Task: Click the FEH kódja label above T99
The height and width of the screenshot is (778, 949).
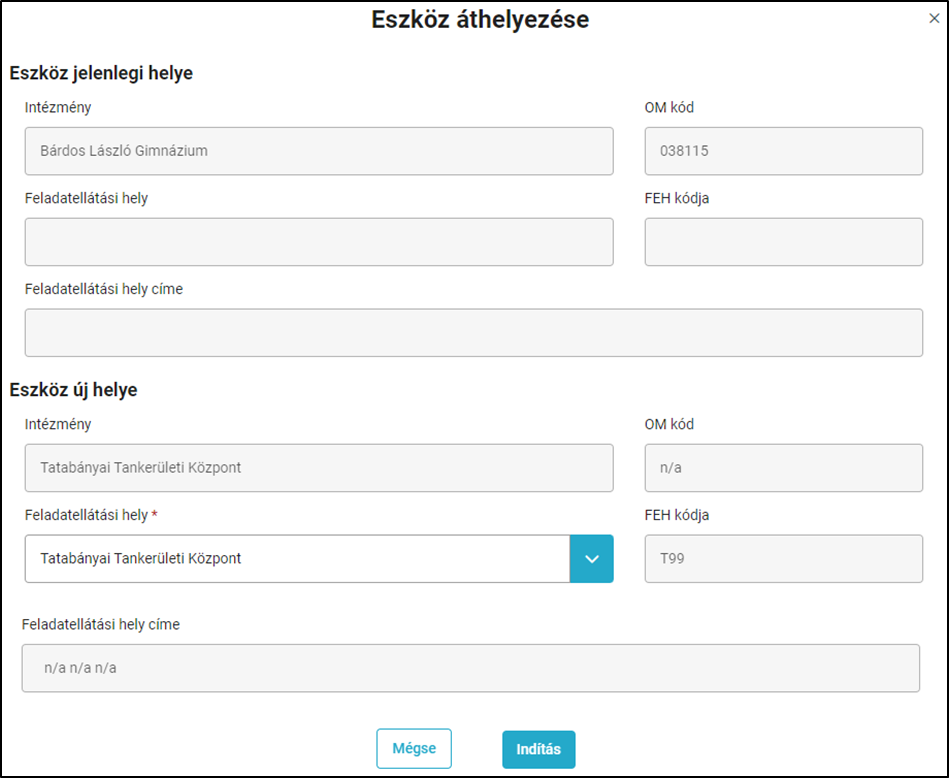Action: point(677,515)
